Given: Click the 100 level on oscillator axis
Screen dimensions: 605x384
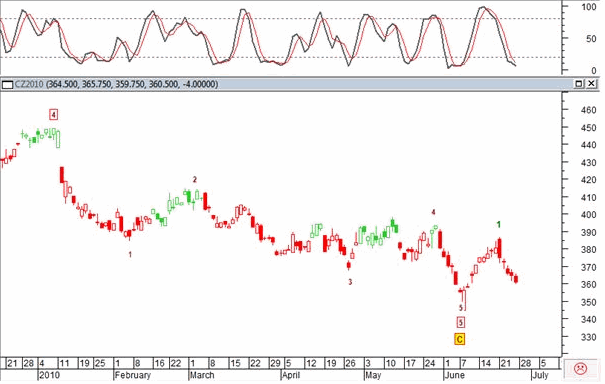Looking at the screenshot, I should tap(589, 7).
